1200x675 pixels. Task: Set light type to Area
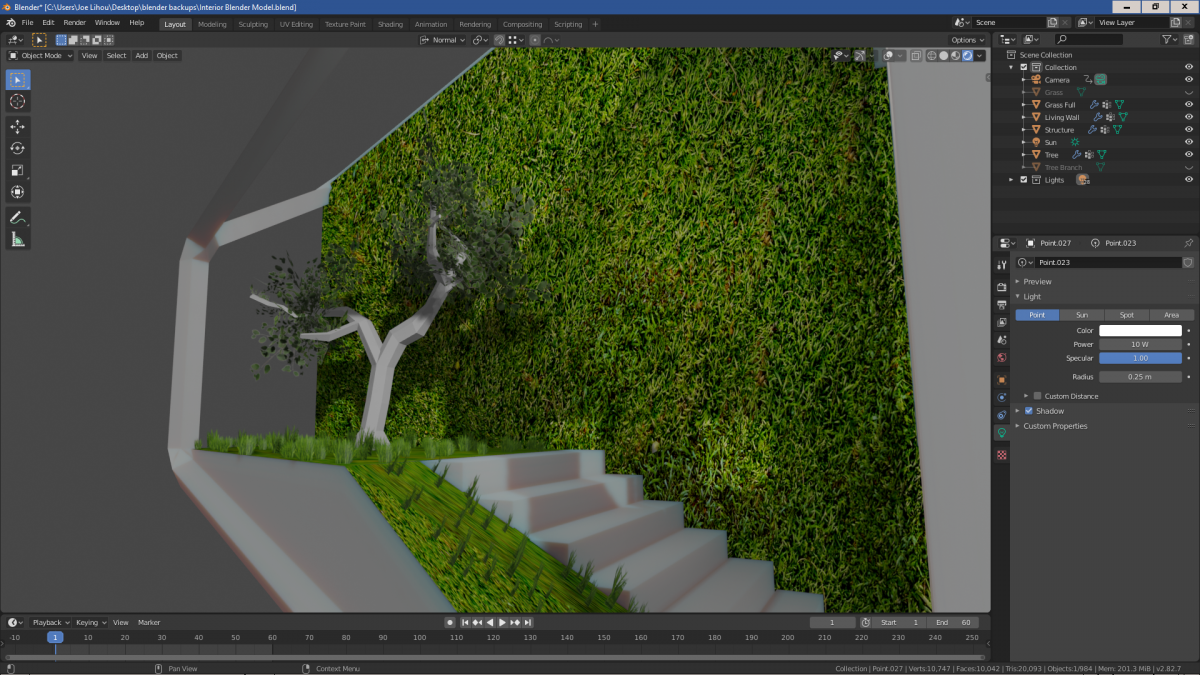point(1171,315)
